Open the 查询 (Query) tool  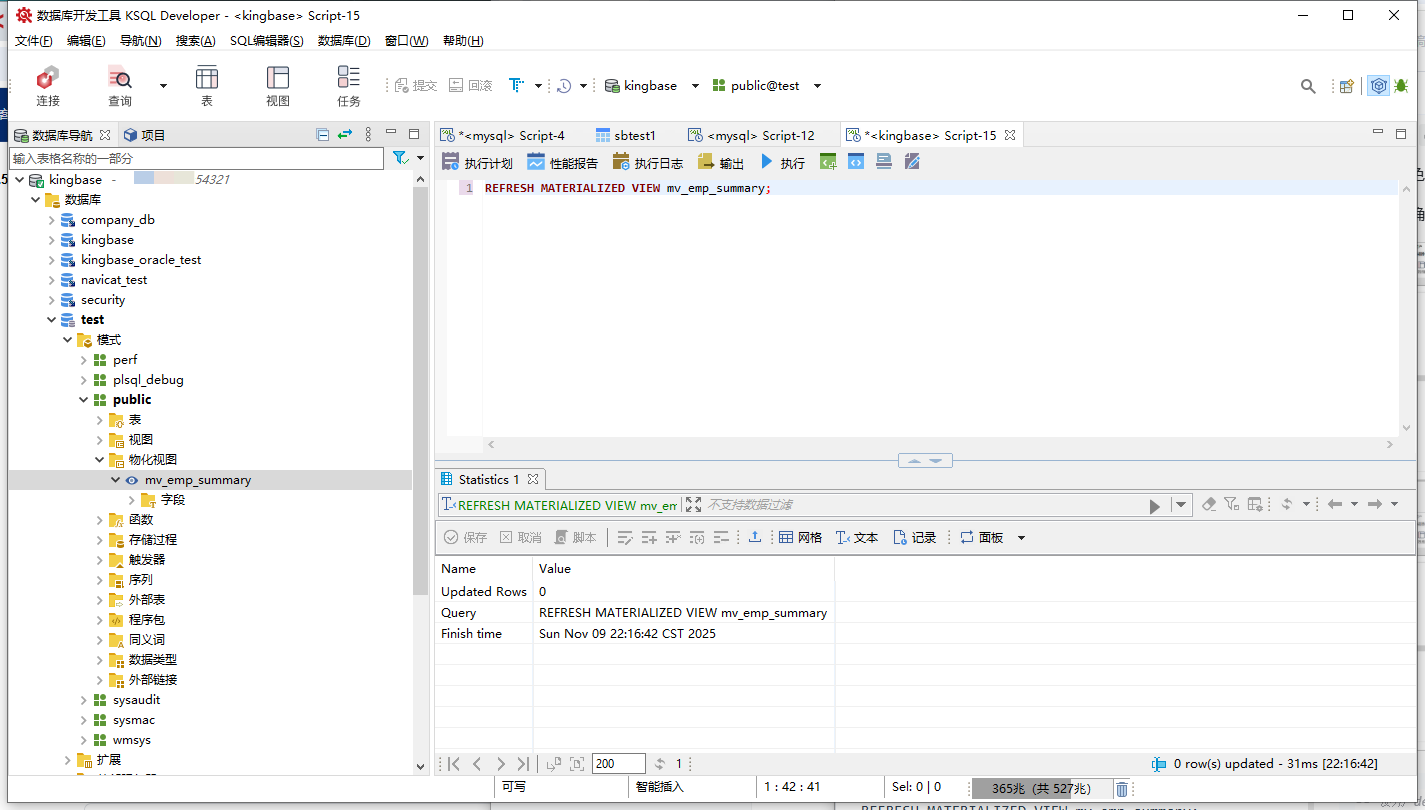120,85
